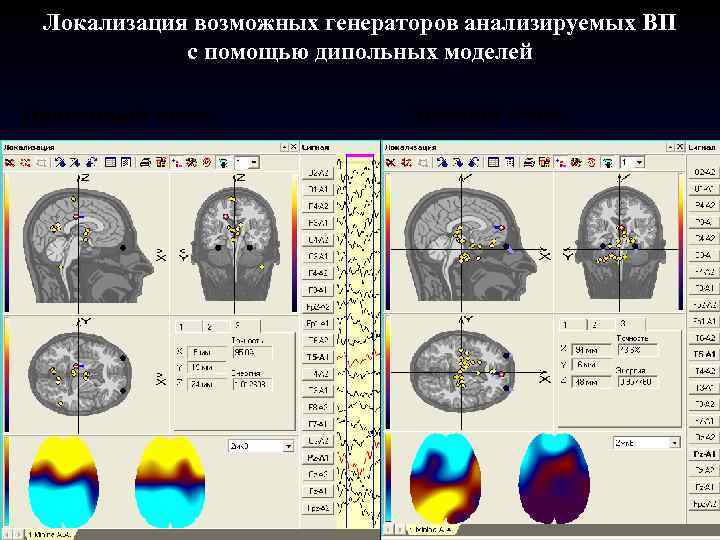Click the first blue arrow-head icon in left toolbar

coord(60,163)
